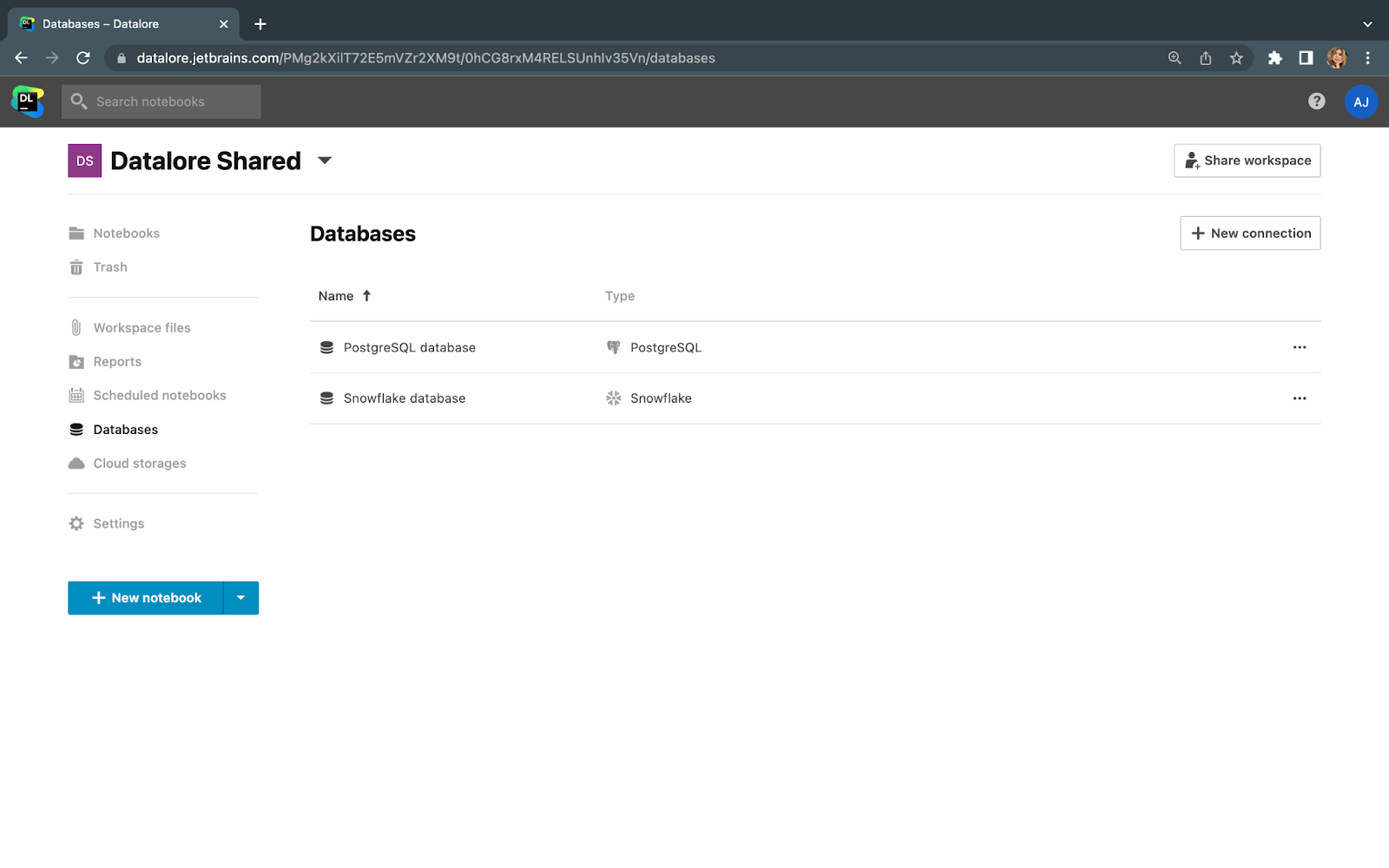Open the Snowflake database entry

coord(405,398)
